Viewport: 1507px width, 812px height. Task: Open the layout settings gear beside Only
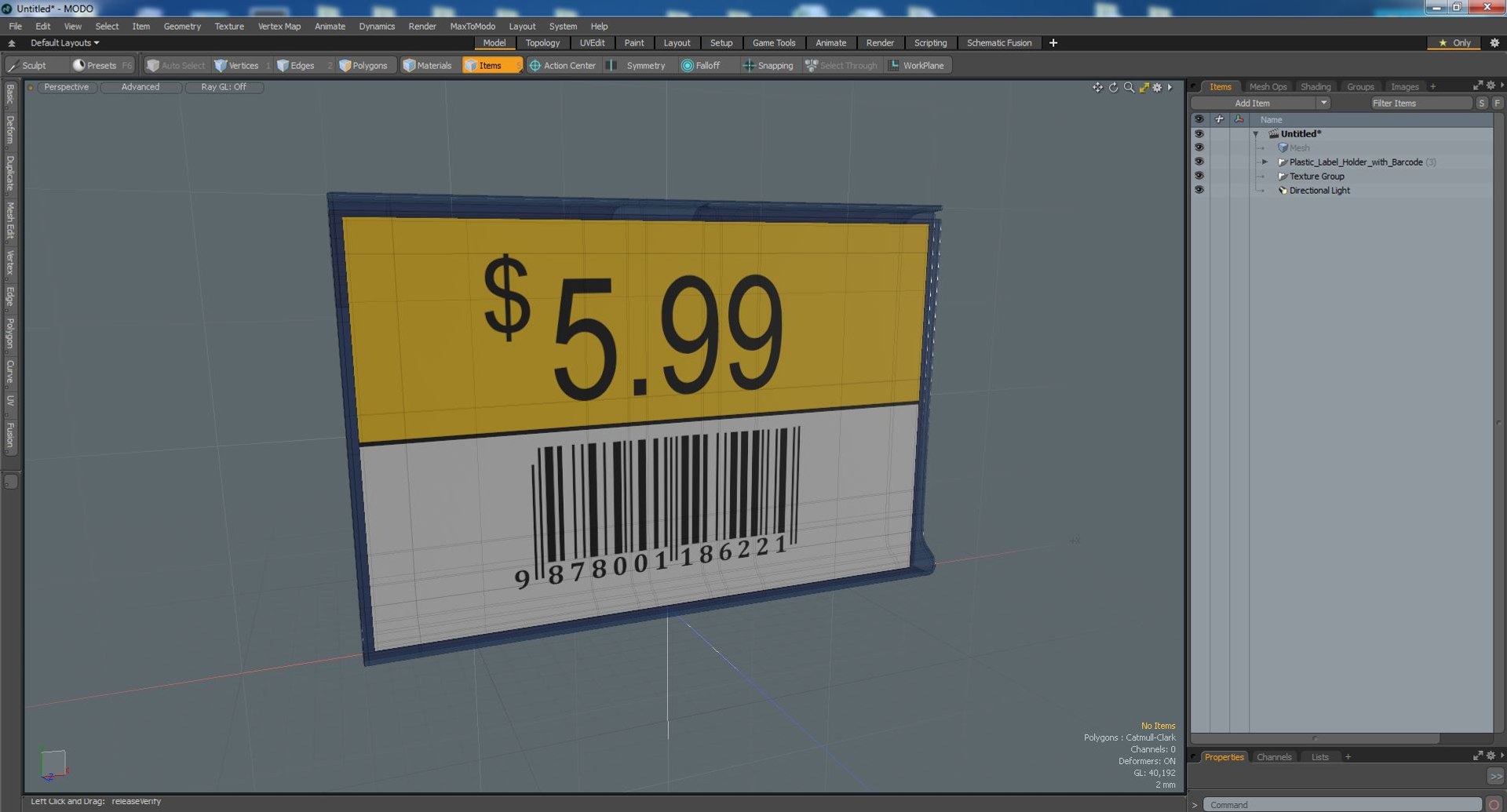[x=1494, y=43]
